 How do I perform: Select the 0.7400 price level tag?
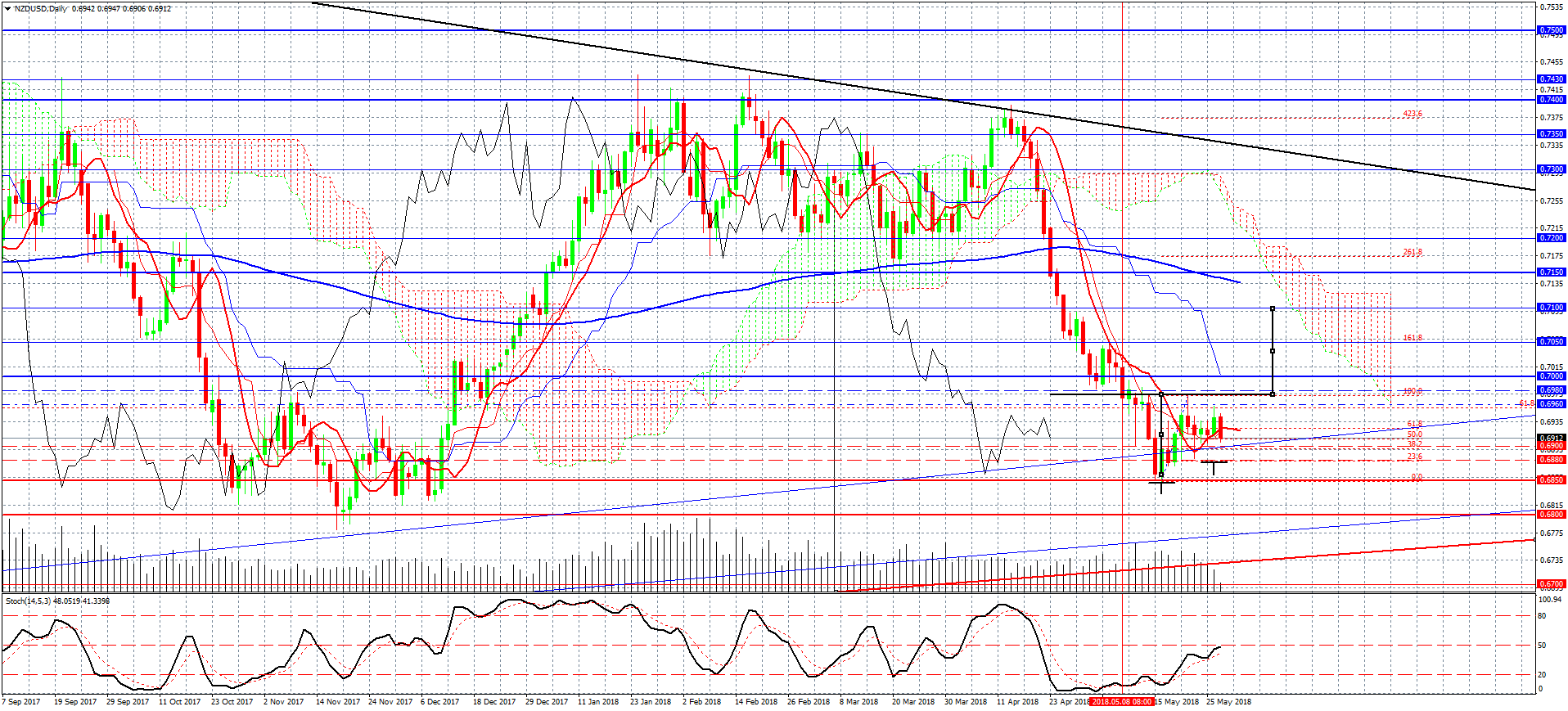pyautogui.click(x=1552, y=100)
